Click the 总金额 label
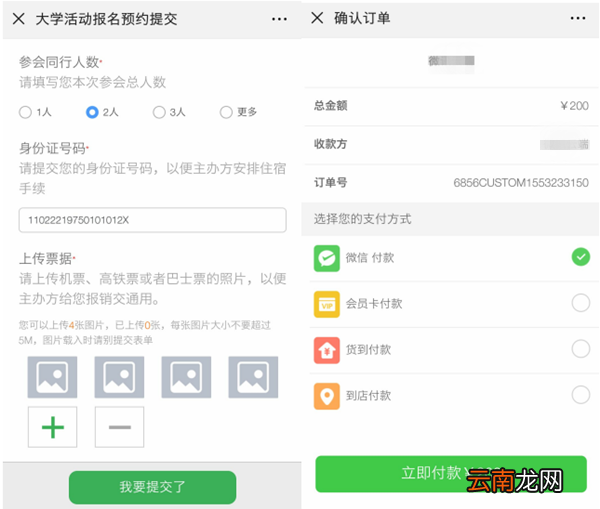Screen dimensions: 600x509 pos(331,106)
